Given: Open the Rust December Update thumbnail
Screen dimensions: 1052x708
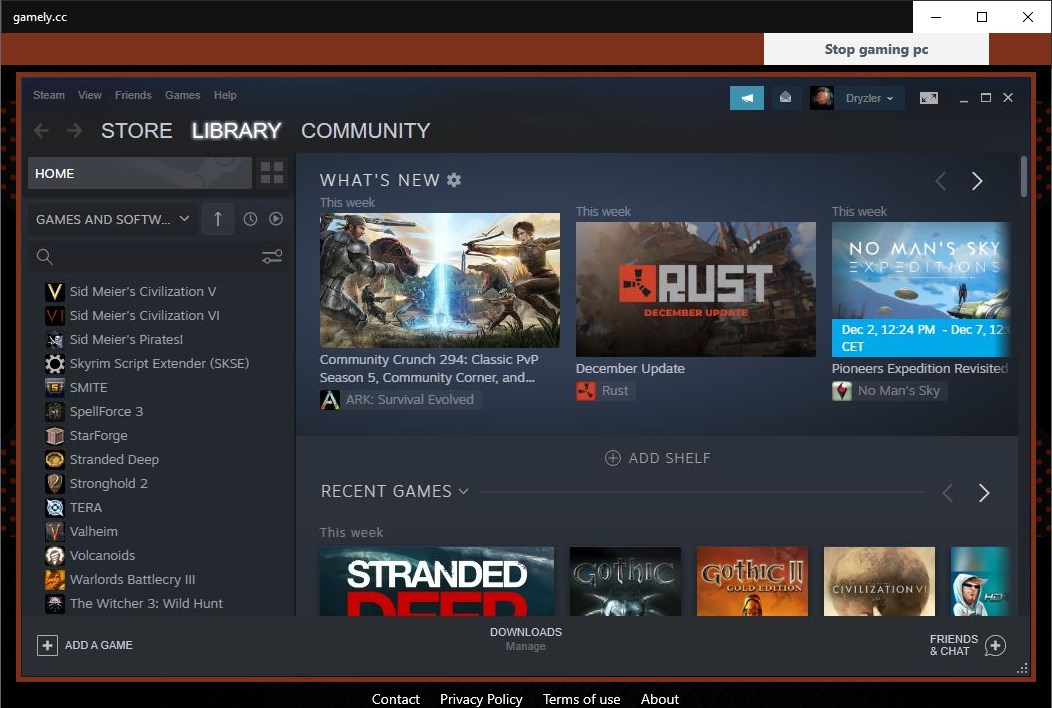Looking at the screenshot, I should point(696,289).
